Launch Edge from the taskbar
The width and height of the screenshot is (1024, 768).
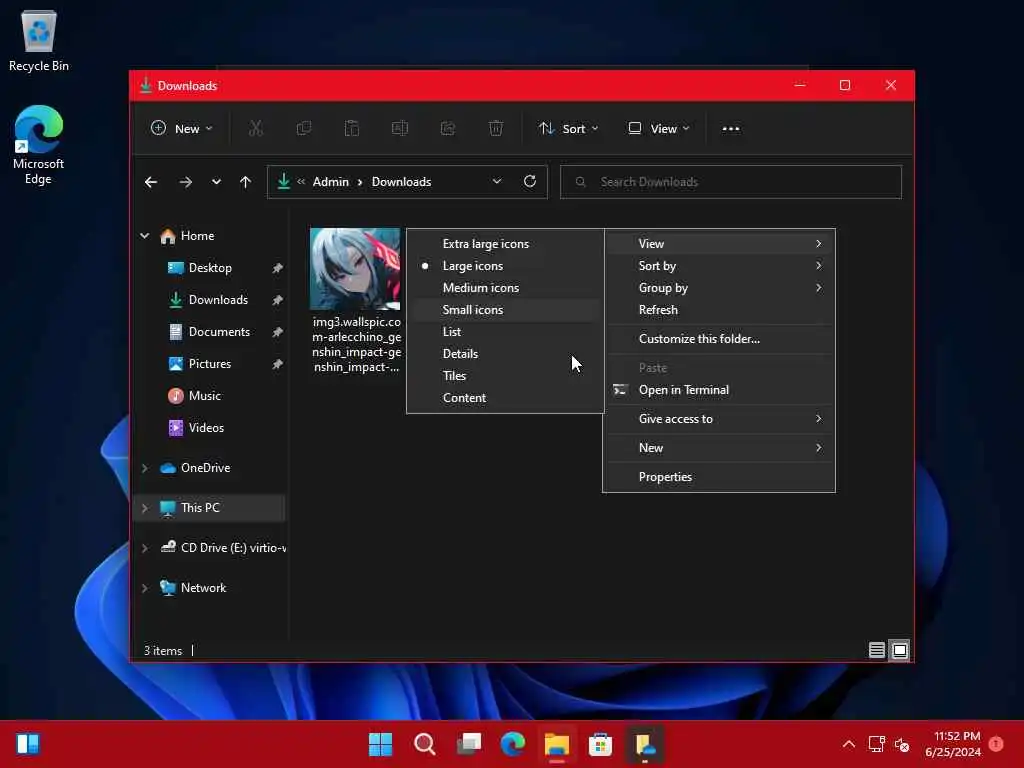coord(513,744)
